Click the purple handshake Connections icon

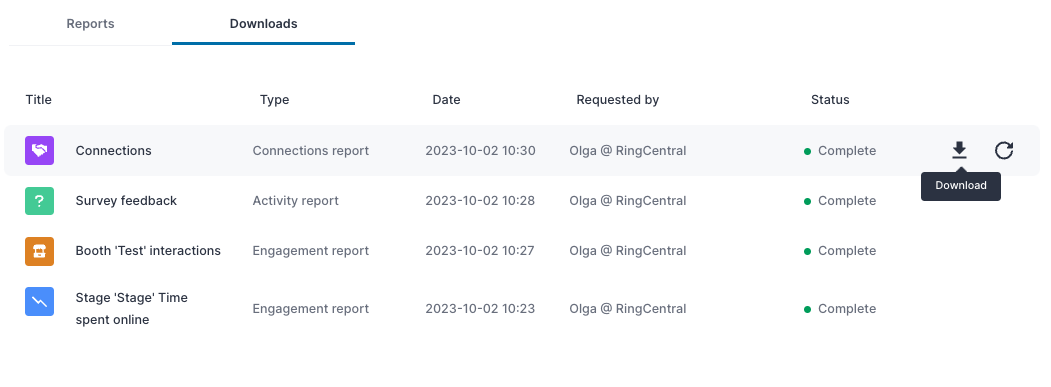[x=40, y=150]
